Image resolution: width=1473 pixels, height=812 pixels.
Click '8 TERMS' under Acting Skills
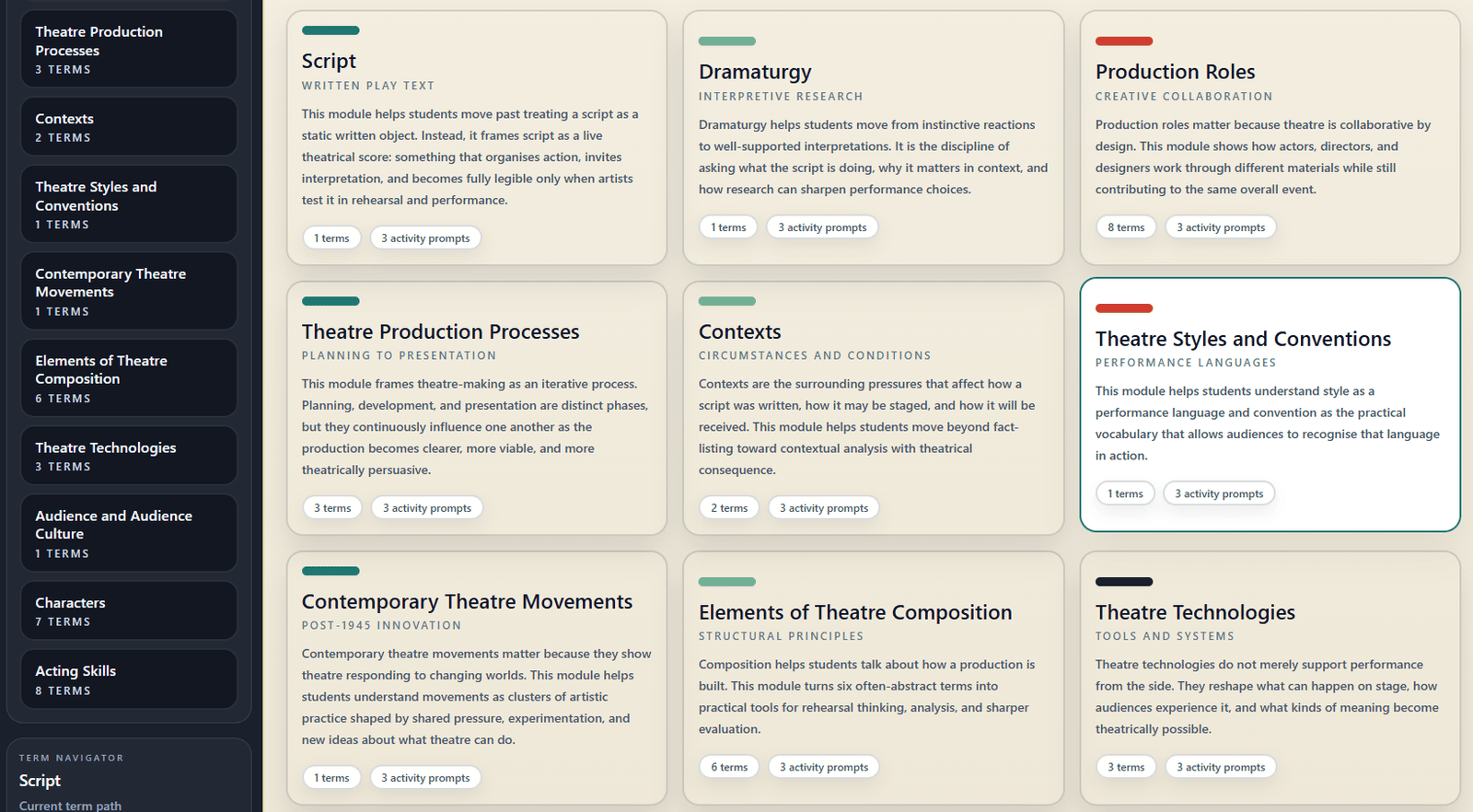[x=63, y=691]
